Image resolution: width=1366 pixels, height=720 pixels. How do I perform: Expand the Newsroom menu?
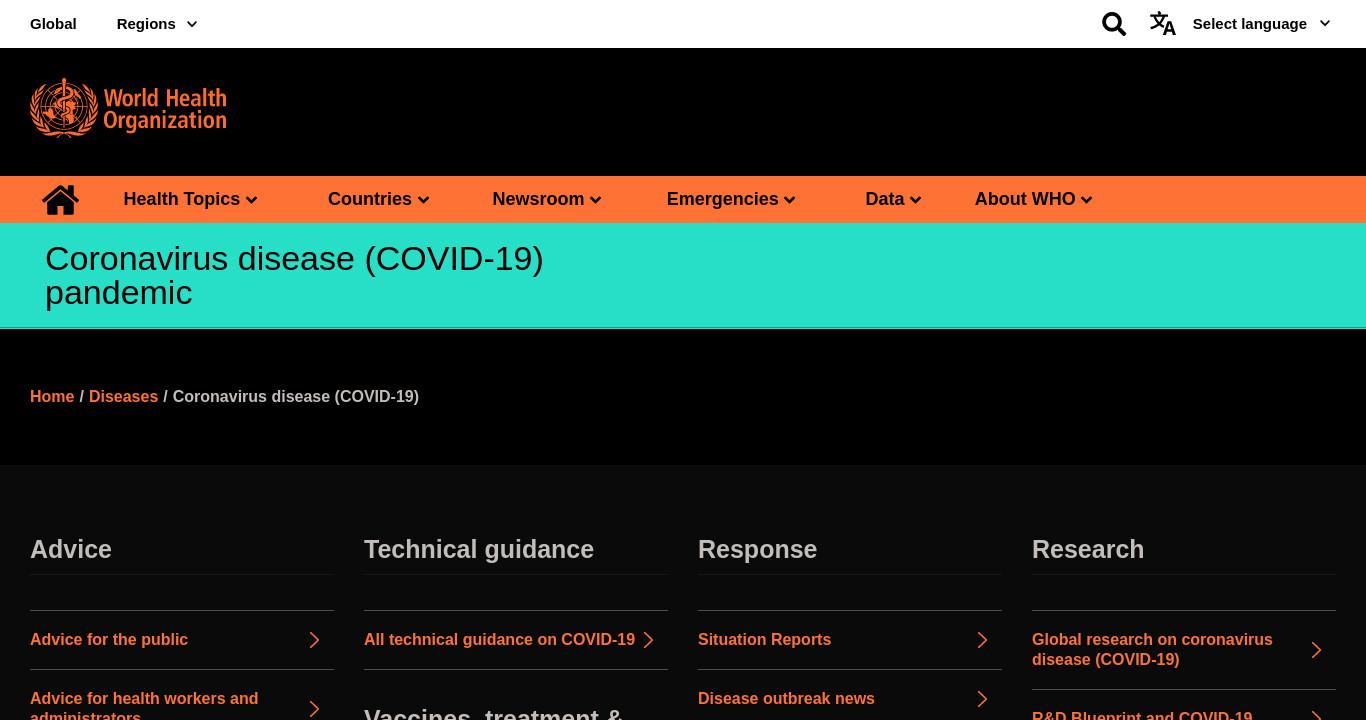546,199
